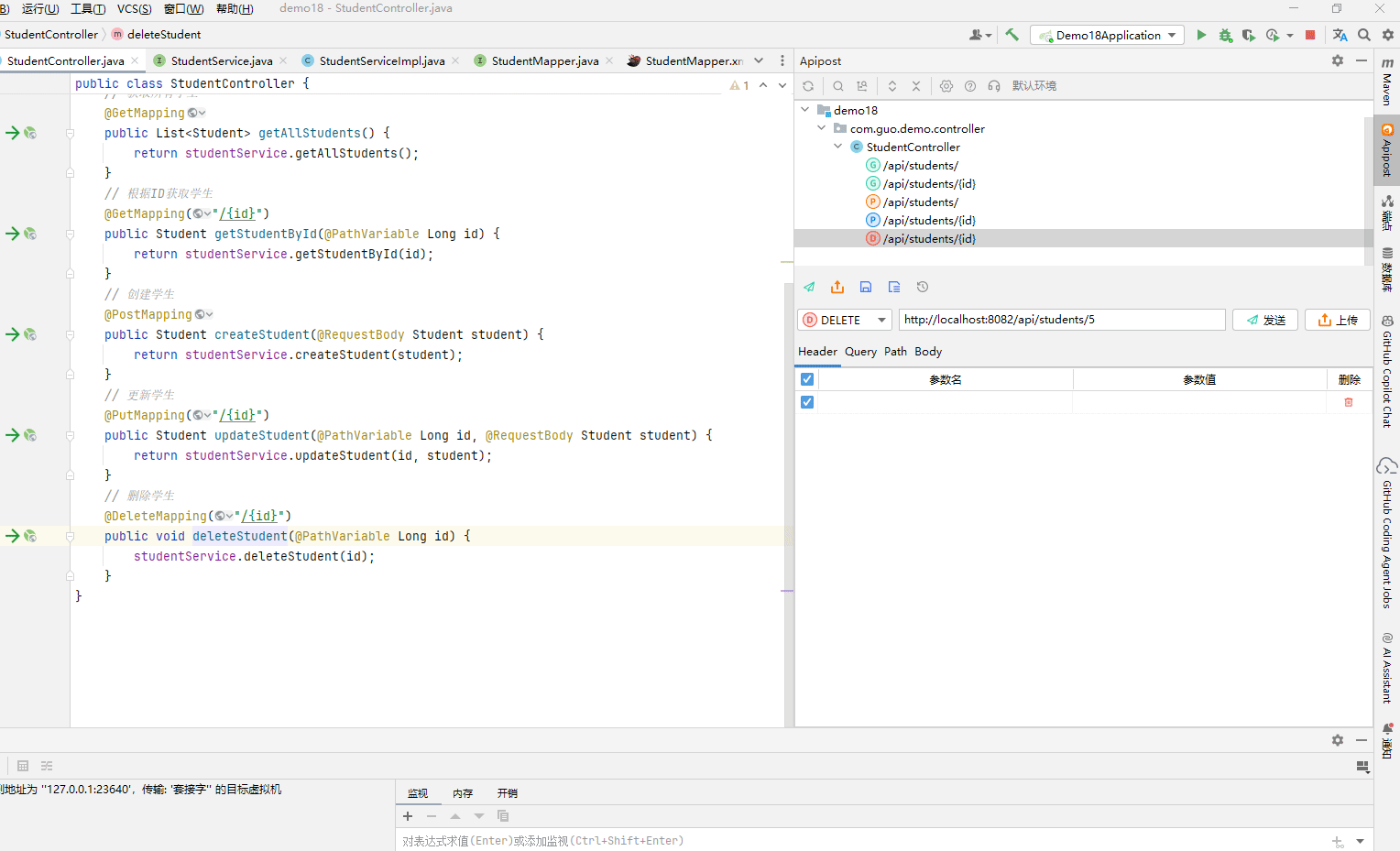Uncheck the first parameter row checkbox
Screen dimensions: 1400x851
click(x=807, y=402)
